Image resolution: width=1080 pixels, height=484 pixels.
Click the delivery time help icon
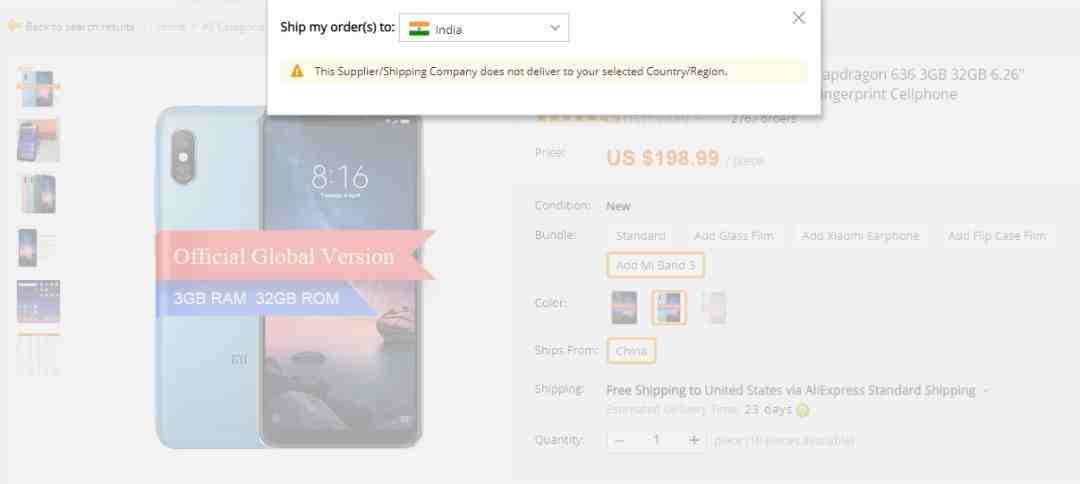(802, 410)
